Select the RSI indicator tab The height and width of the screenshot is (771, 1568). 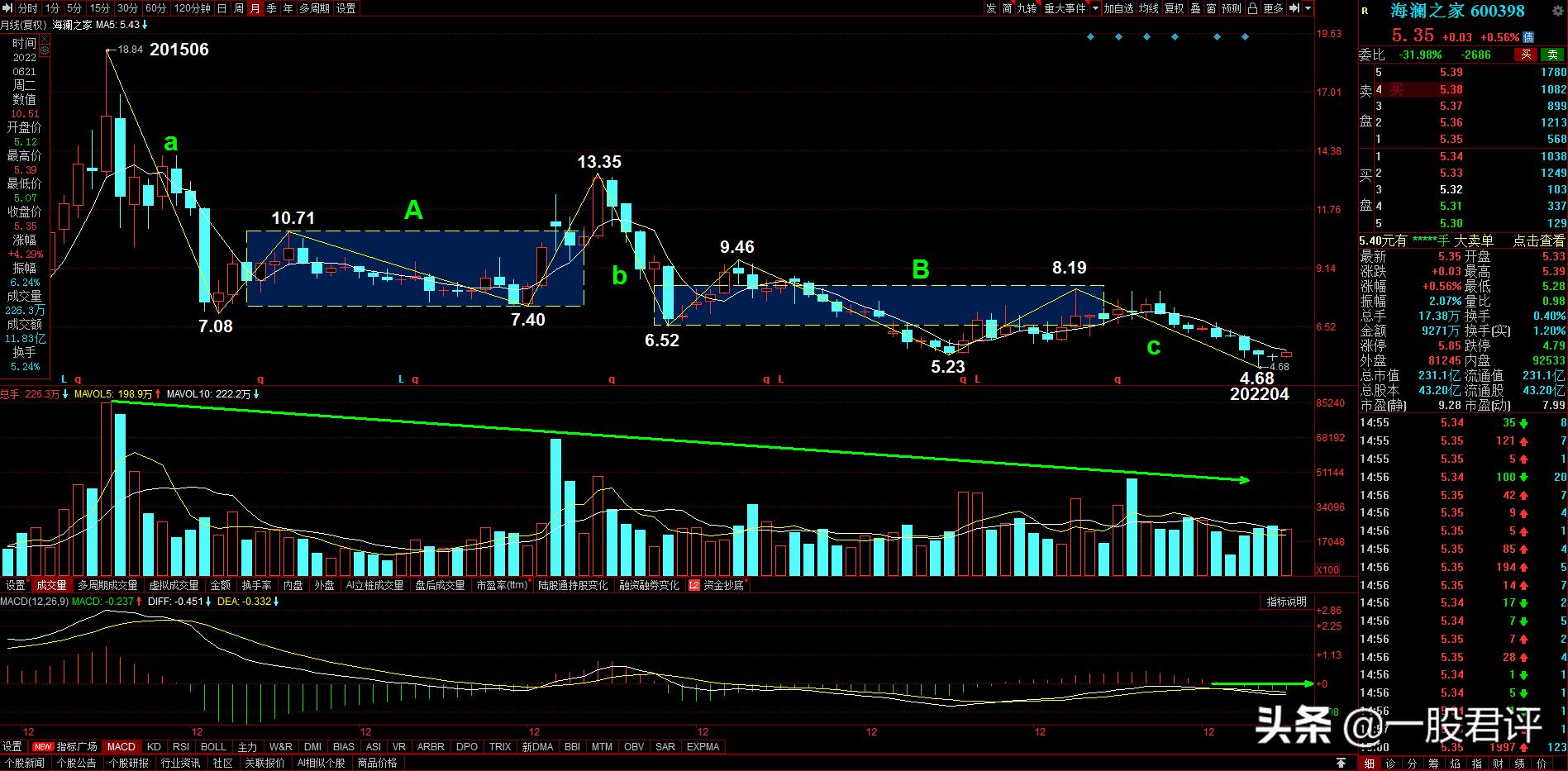[180, 747]
